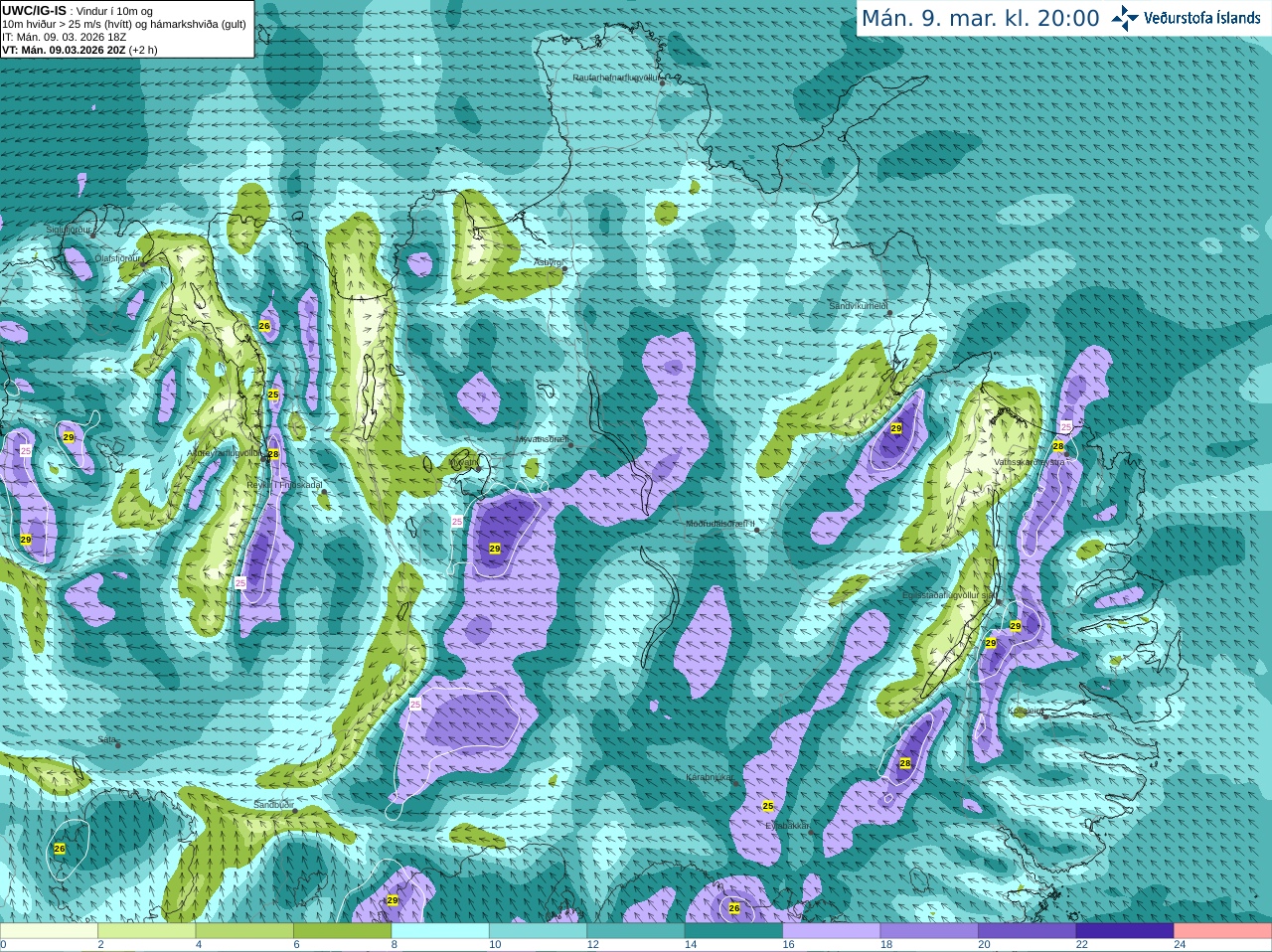Select the Raufarhafnarflugvöllur station label

[x=615, y=77]
